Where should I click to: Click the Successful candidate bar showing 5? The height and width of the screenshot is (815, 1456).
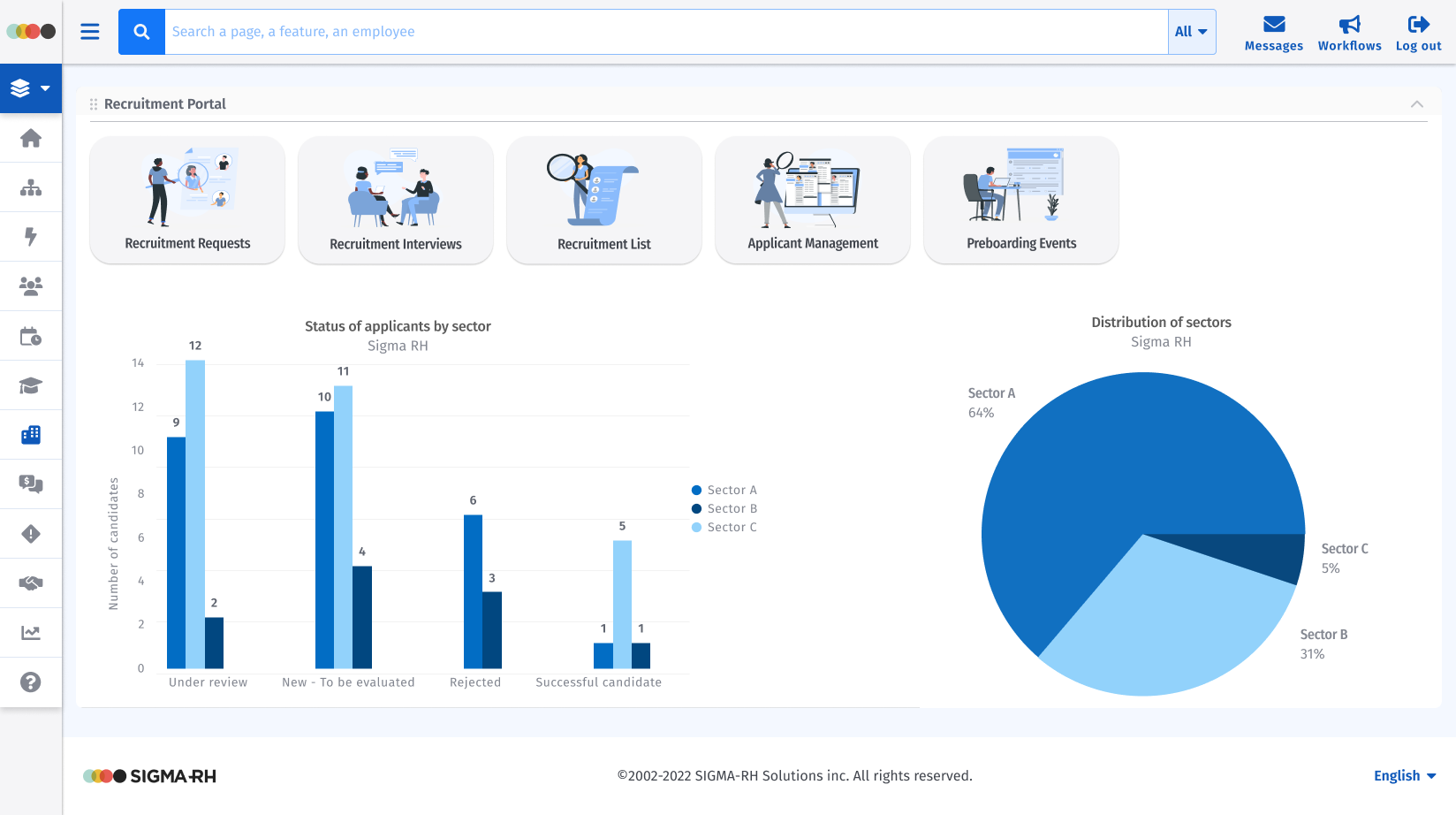coord(622,605)
